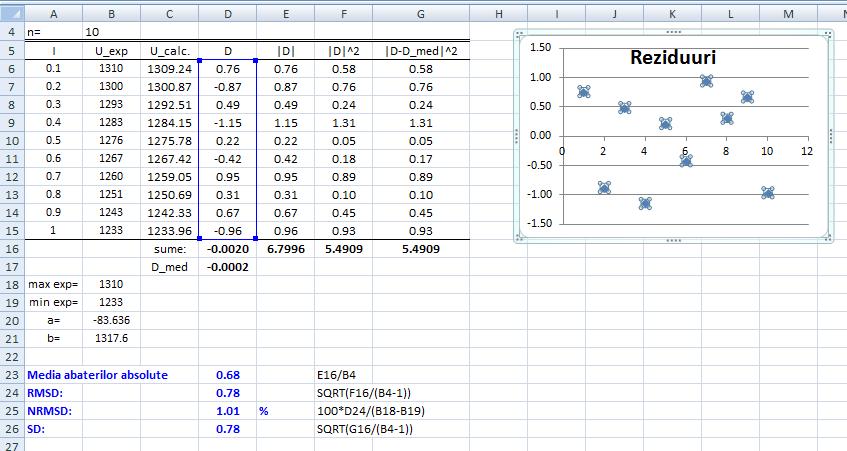The image size is (847, 451).
Task: Click formula text SQRT(G16/(B4-1))
Action: tap(365, 429)
